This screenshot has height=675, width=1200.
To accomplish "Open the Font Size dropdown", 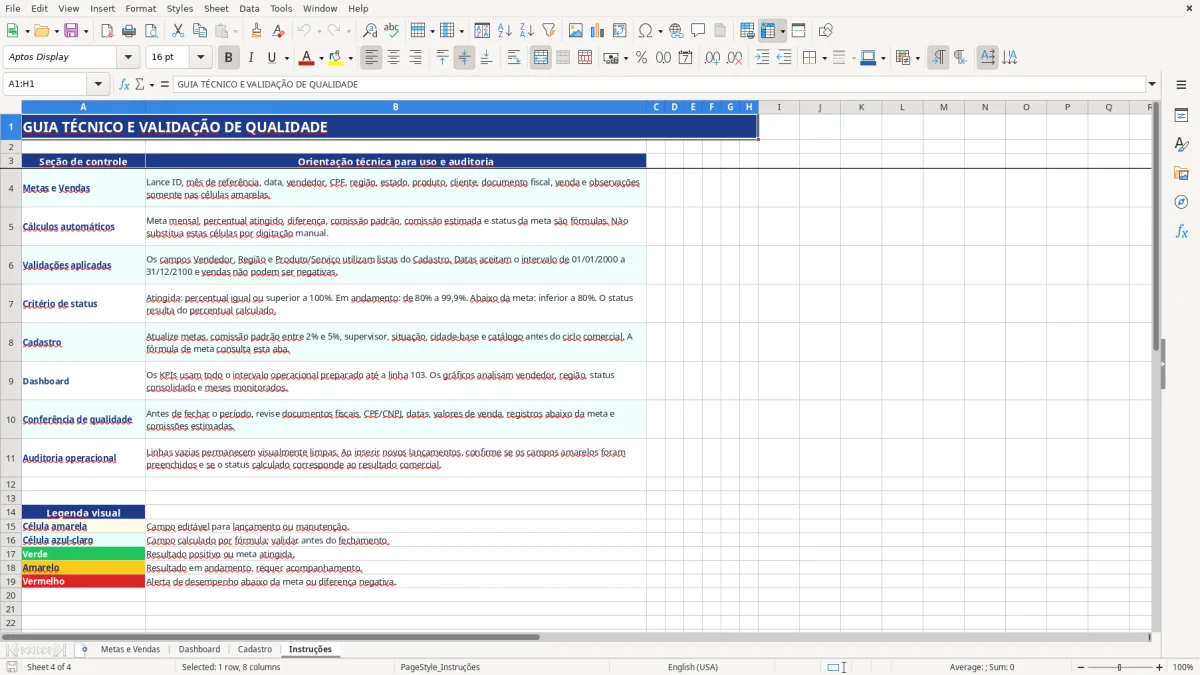I will pos(200,57).
